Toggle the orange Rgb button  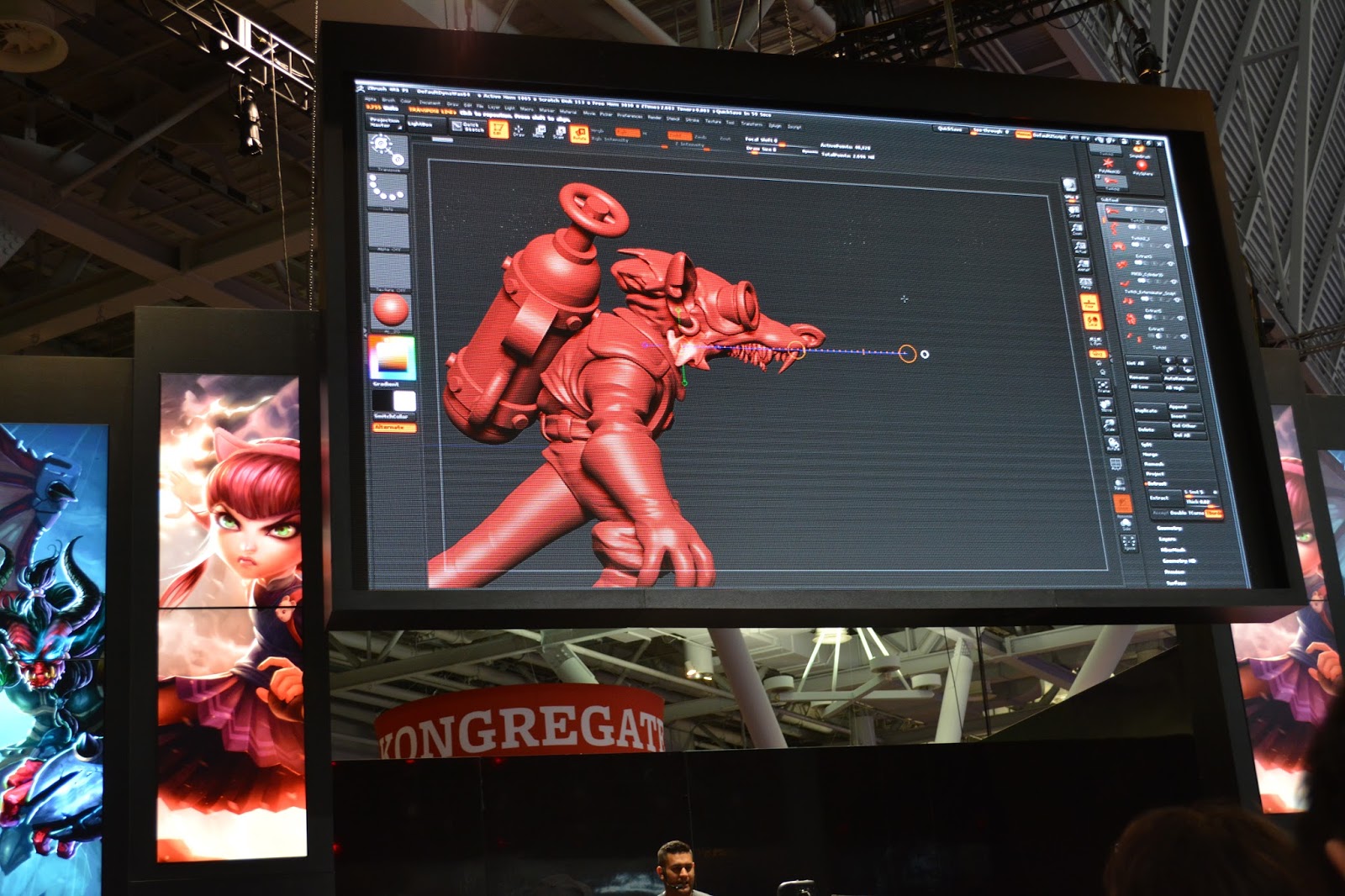pyautogui.click(x=627, y=133)
